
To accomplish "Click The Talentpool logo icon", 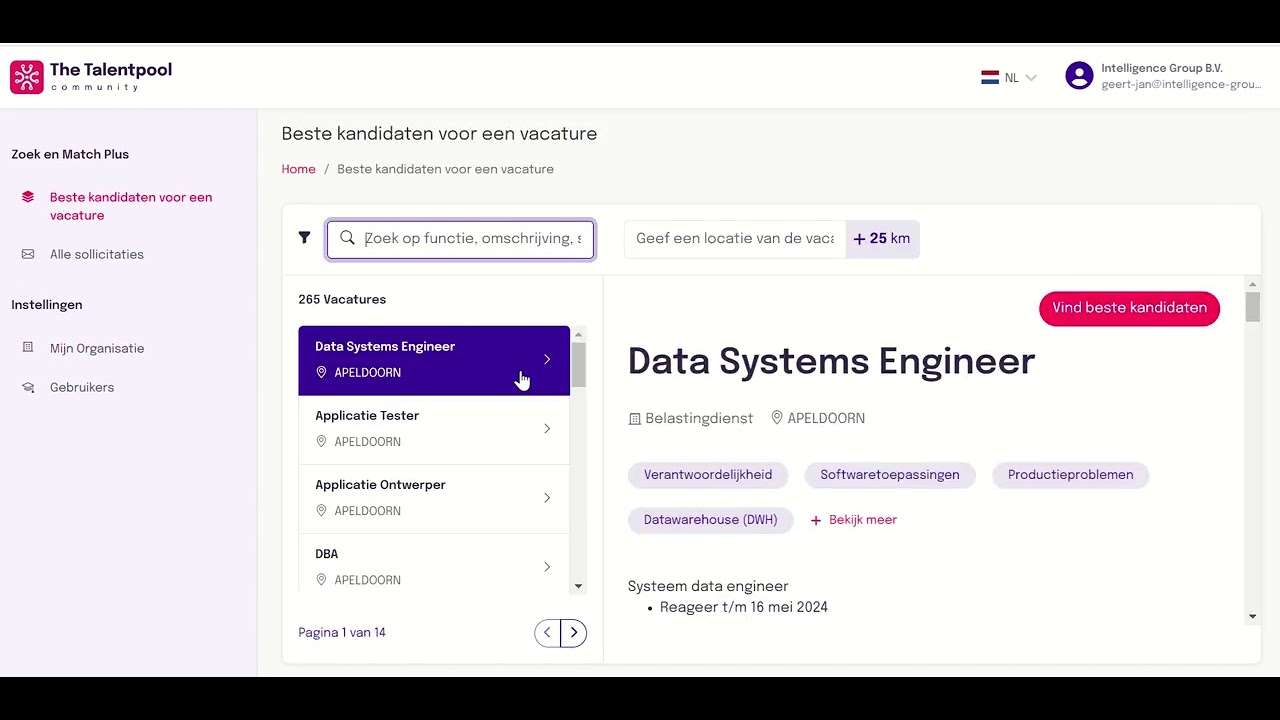I will pos(27,77).
